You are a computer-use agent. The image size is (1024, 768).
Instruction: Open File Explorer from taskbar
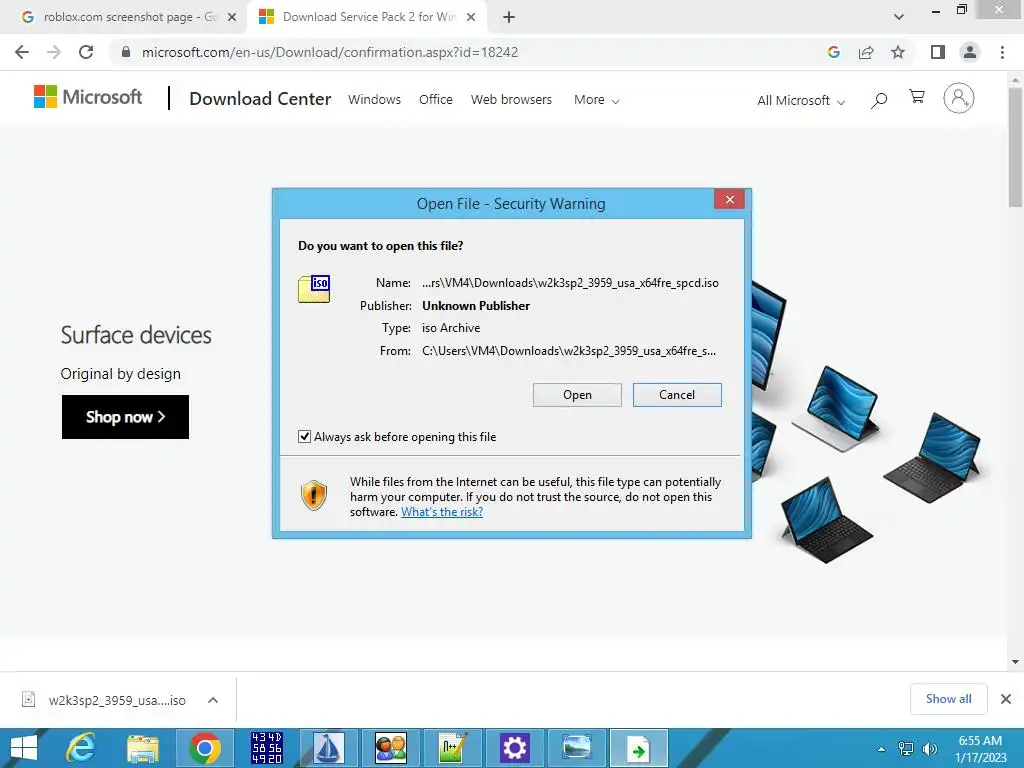143,748
